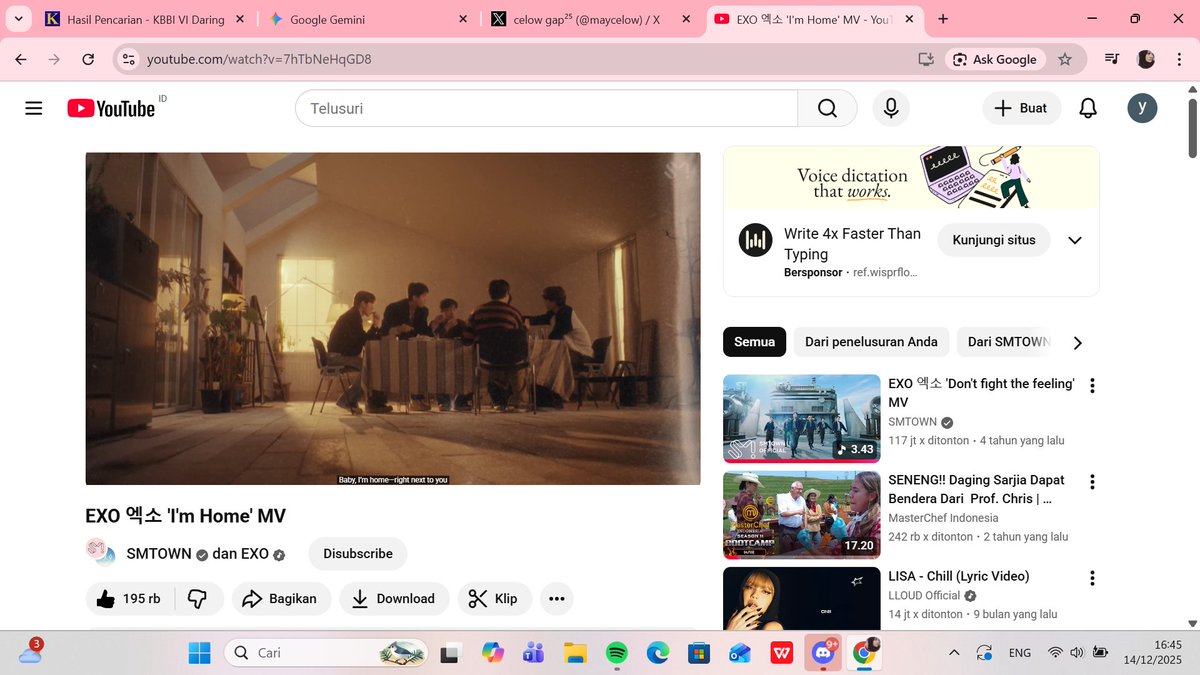This screenshot has height=675, width=1200.
Task: Open options for the 'Don't fight the feeling' video
Action: 1092,385
